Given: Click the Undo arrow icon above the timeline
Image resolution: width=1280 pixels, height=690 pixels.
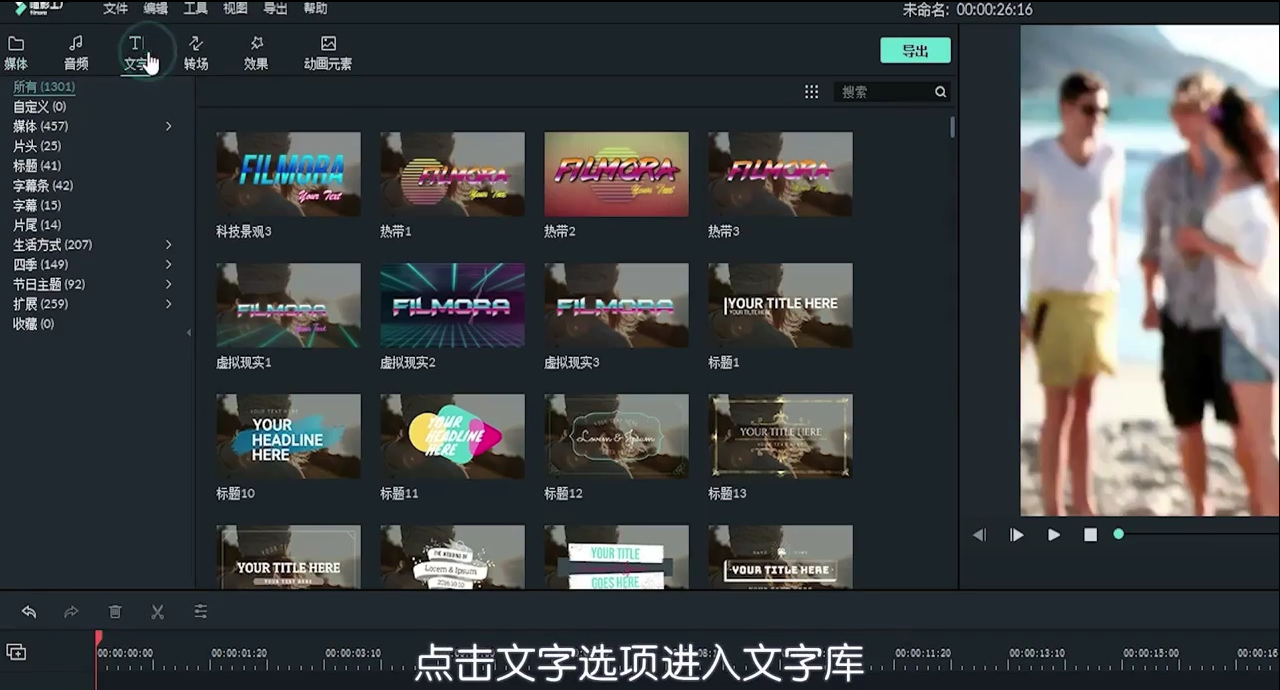Looking at the screenshot, I should point(28,611).
